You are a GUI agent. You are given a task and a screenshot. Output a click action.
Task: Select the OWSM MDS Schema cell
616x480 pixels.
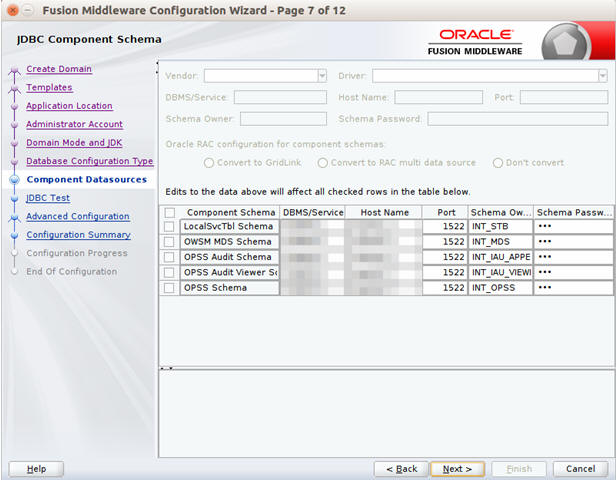pyautogui.click(x=230, y=242)
